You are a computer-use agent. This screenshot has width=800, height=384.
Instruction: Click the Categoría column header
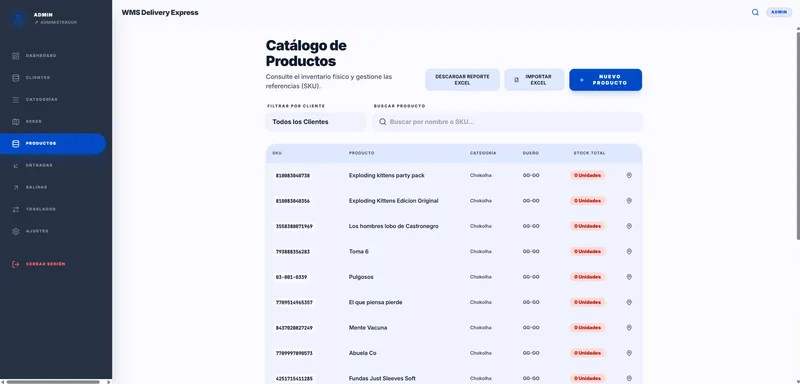[x=483, y=153]
